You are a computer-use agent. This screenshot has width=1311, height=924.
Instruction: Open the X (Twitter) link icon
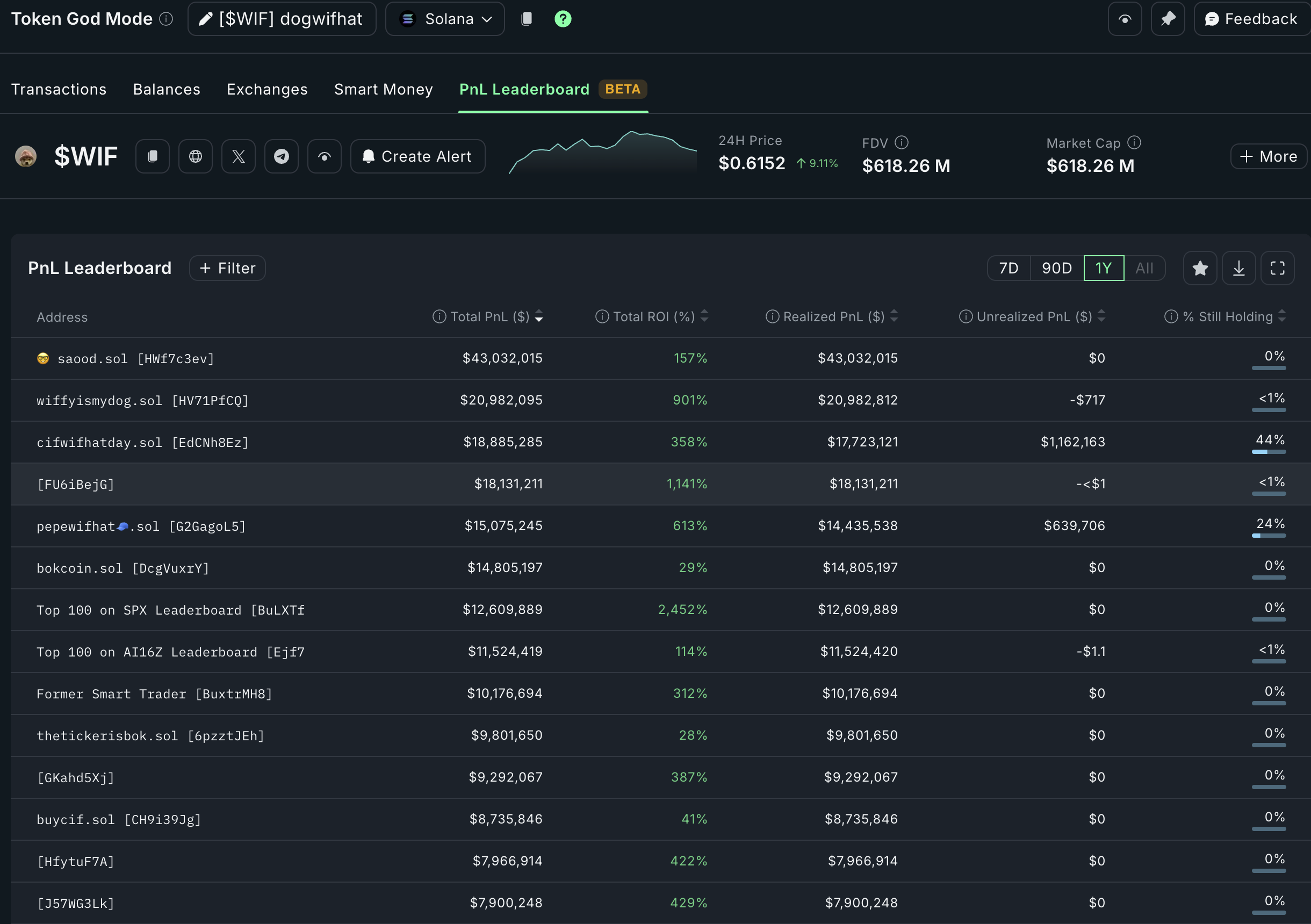point(238,156)
